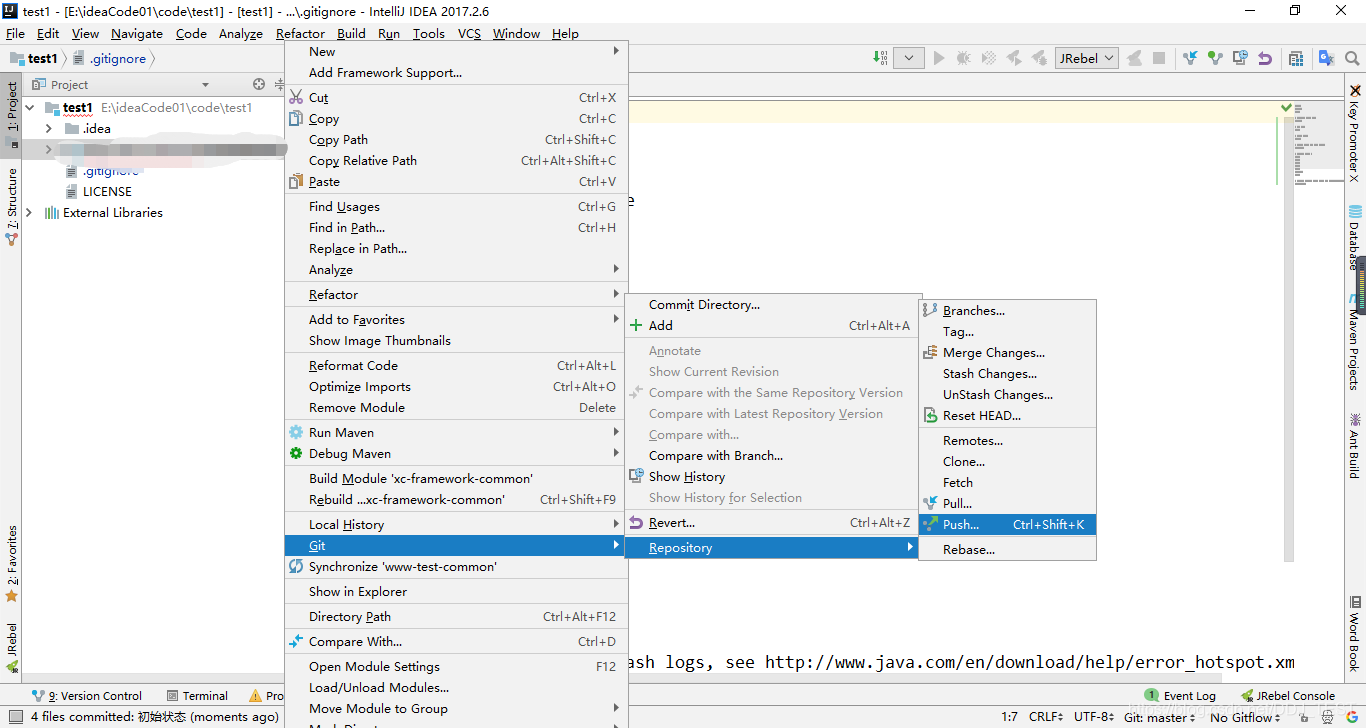1366x728 pixels.
Task: Click the Project panel scroll-from-source icon
Action: tap(259, 84)
